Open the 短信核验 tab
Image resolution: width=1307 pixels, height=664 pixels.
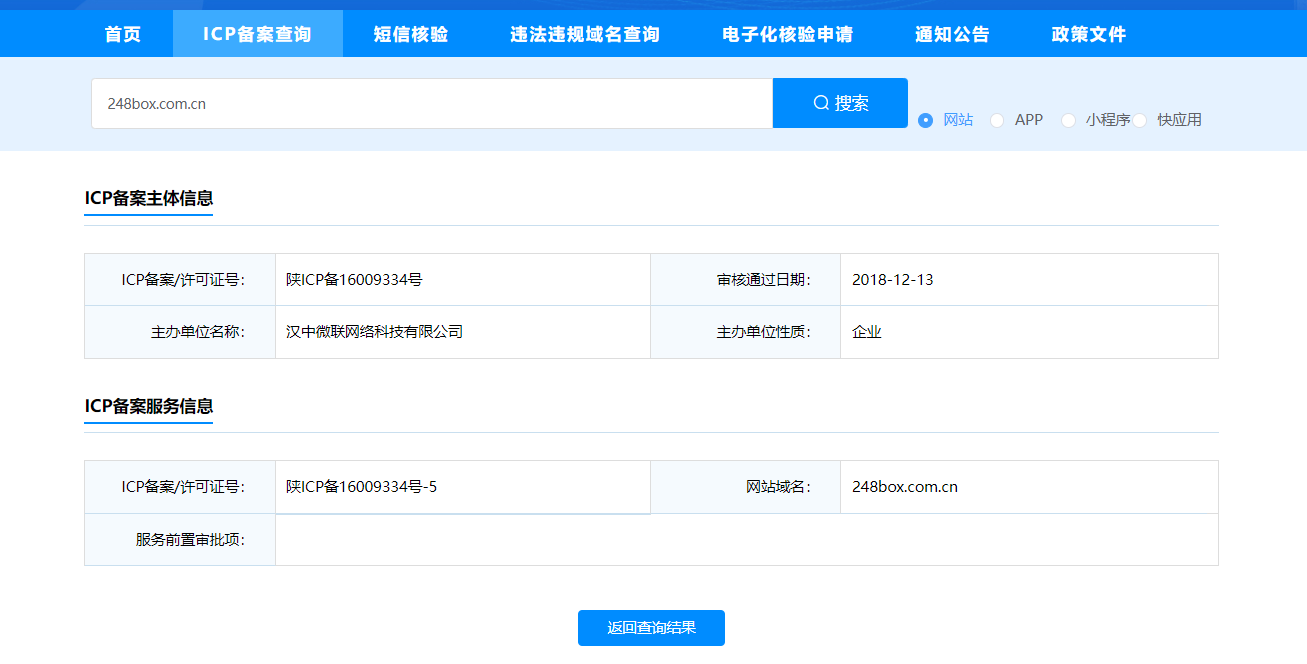point(411,34)
